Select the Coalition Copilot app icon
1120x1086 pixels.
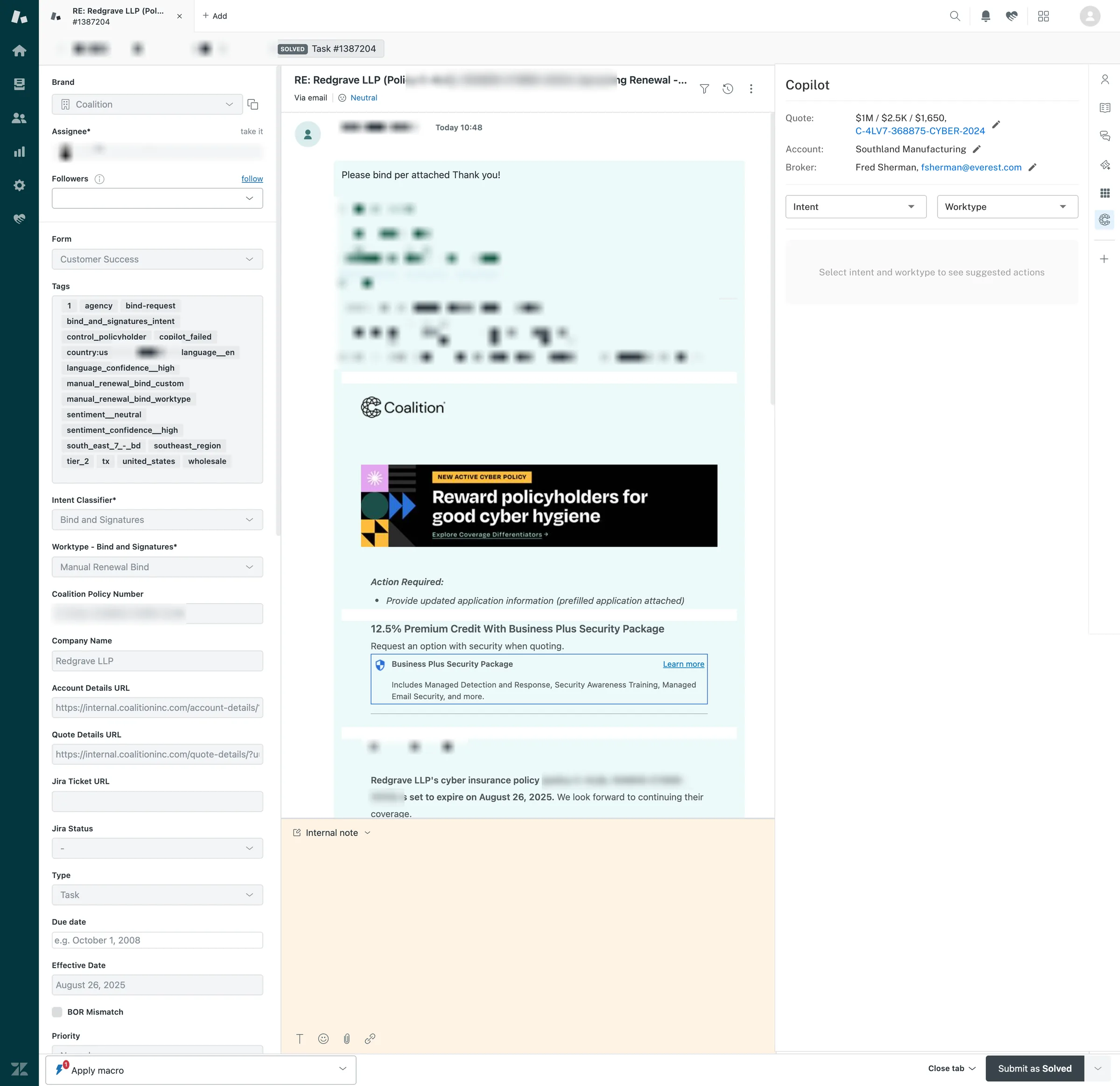(1105, 219)
